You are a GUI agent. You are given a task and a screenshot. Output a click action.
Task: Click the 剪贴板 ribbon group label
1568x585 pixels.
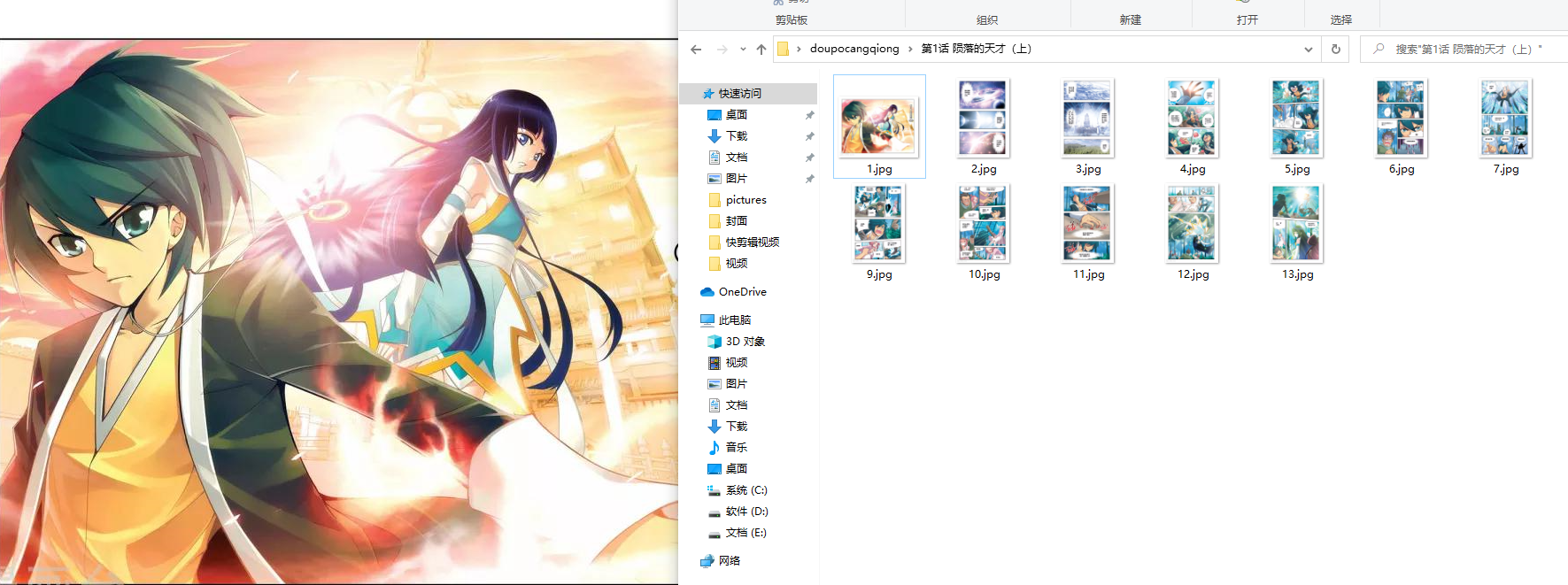tap(791, 19)
